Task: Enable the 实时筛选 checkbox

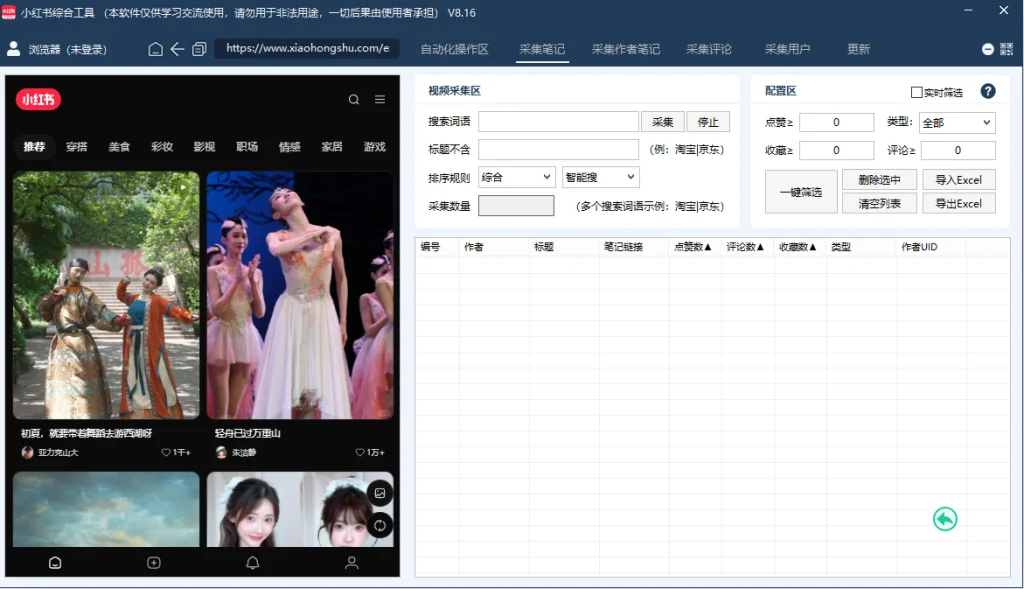Action: (916, 92)
